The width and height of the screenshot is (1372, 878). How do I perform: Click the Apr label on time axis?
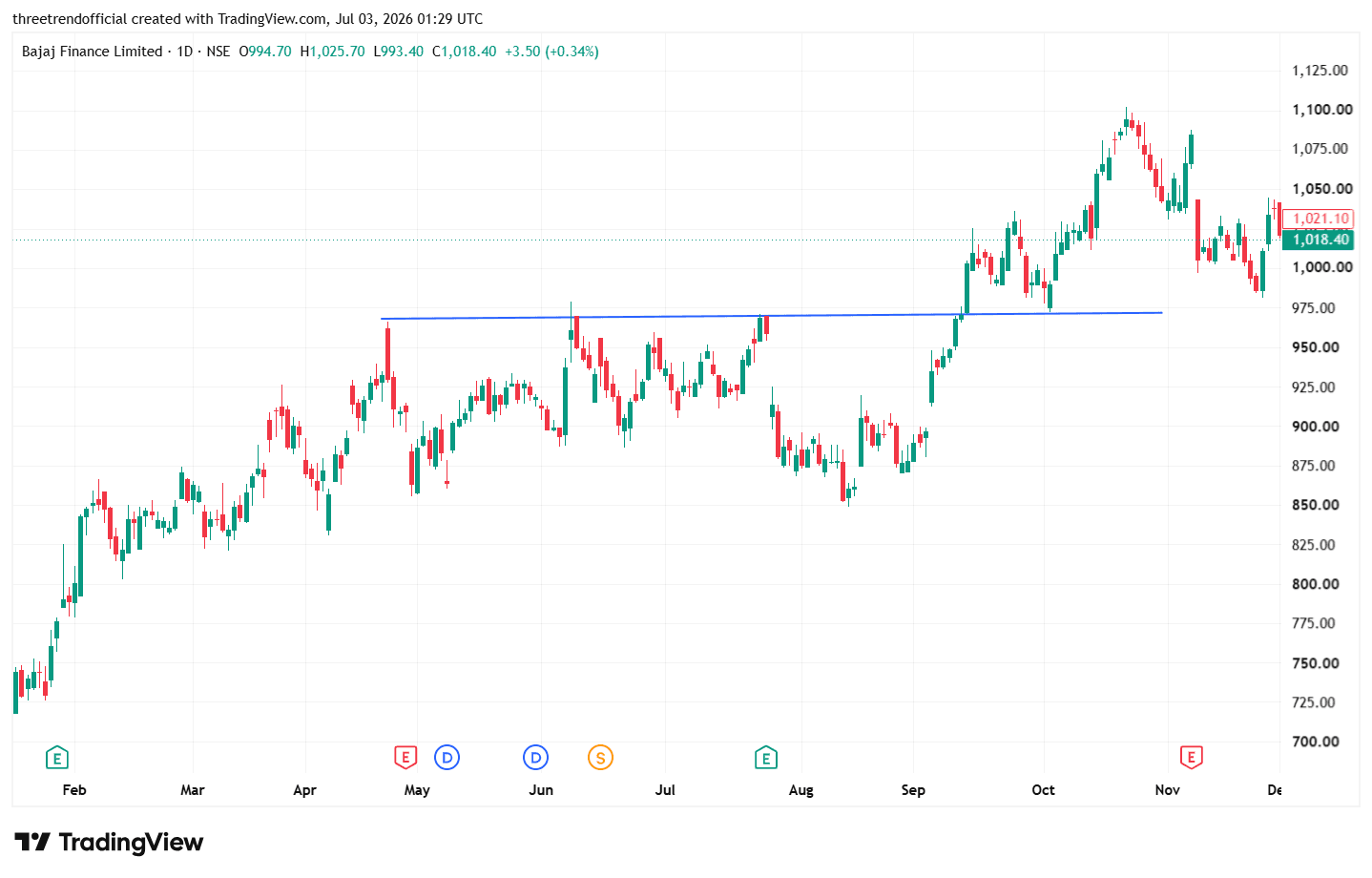coord(304,790)
